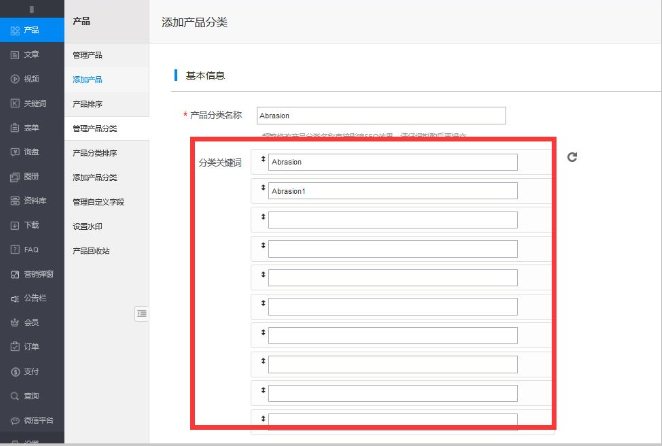Click the keyword field containing "Abrasion1"
Screen dimensions: 662x446
[392, 190]
